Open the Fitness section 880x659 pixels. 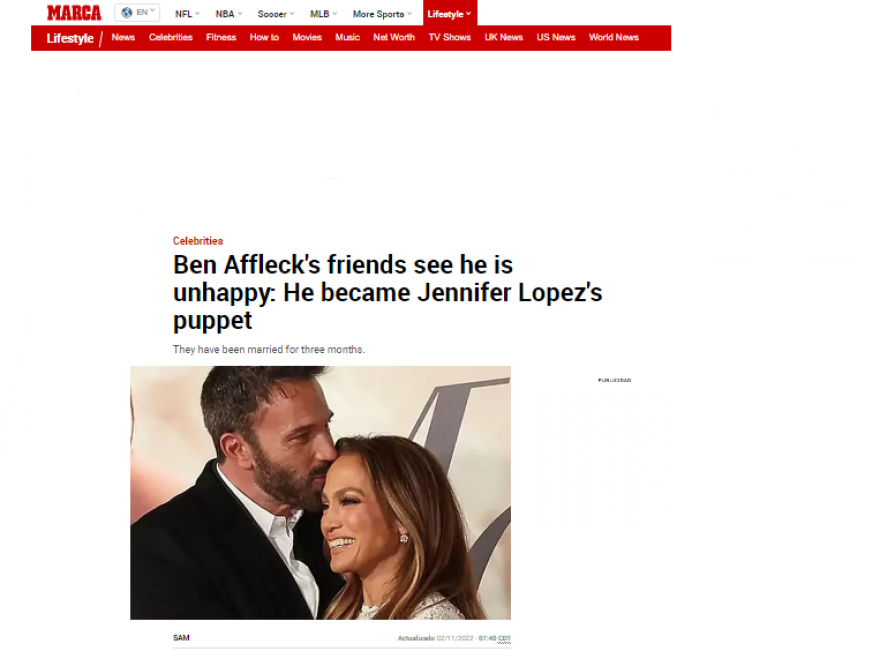tap(221, 38)
